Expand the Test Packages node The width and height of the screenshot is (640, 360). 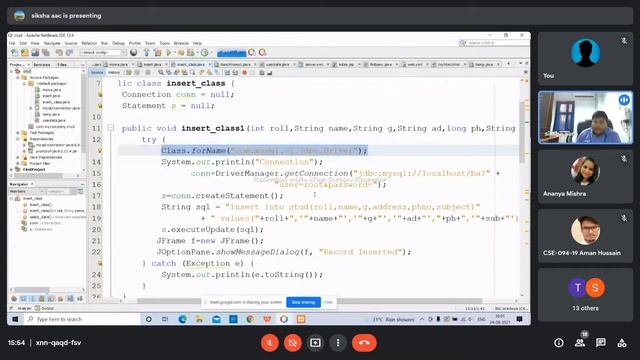18,133
